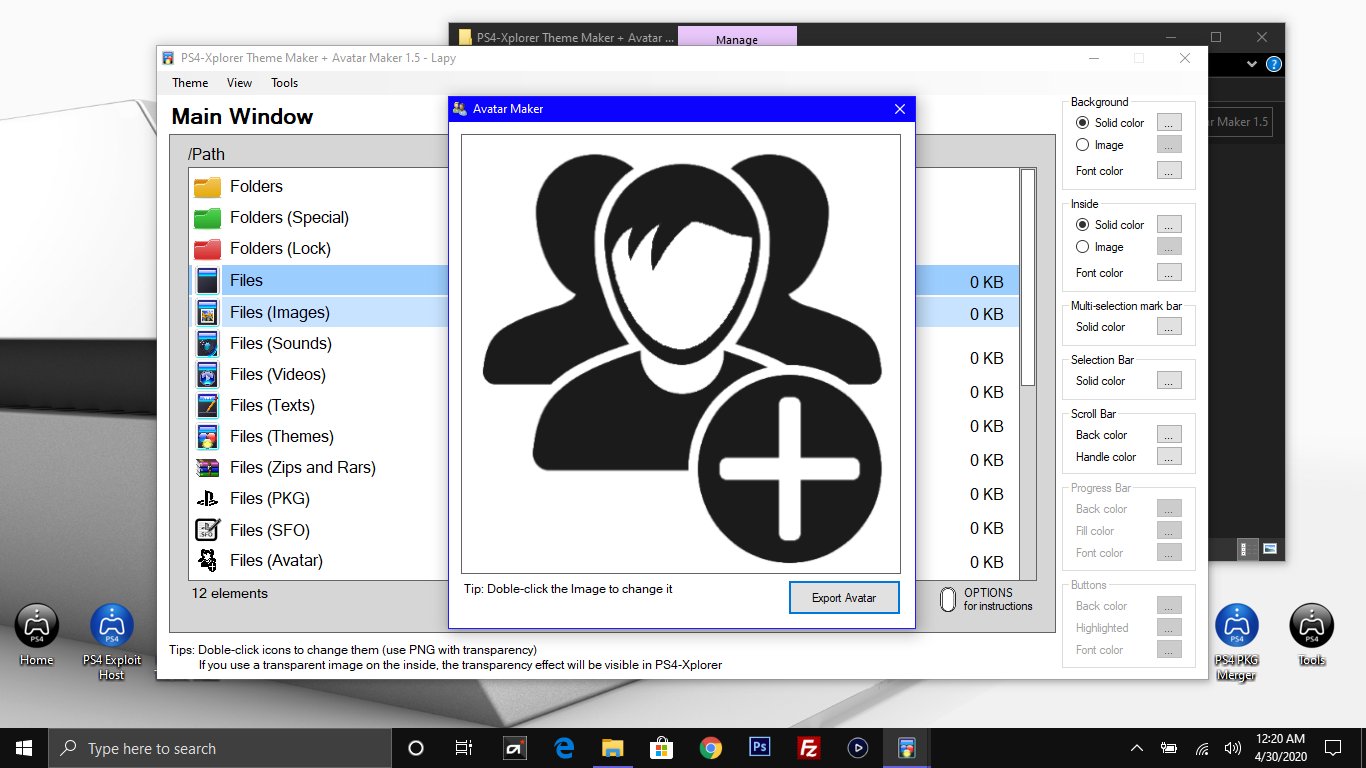The width and height of the screenshot is (1366, 768).
Task: Click the Export Avatar button
Action: click(844, 597)
